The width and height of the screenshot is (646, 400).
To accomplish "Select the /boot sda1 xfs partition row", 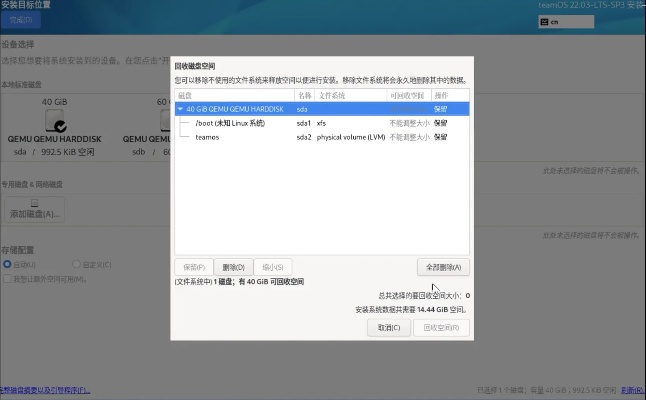I will (322, 123).
